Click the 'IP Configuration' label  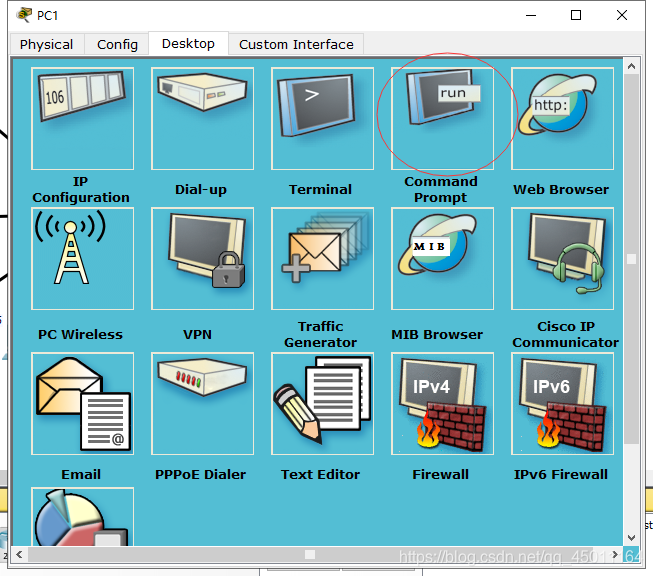tap(81, 190)
